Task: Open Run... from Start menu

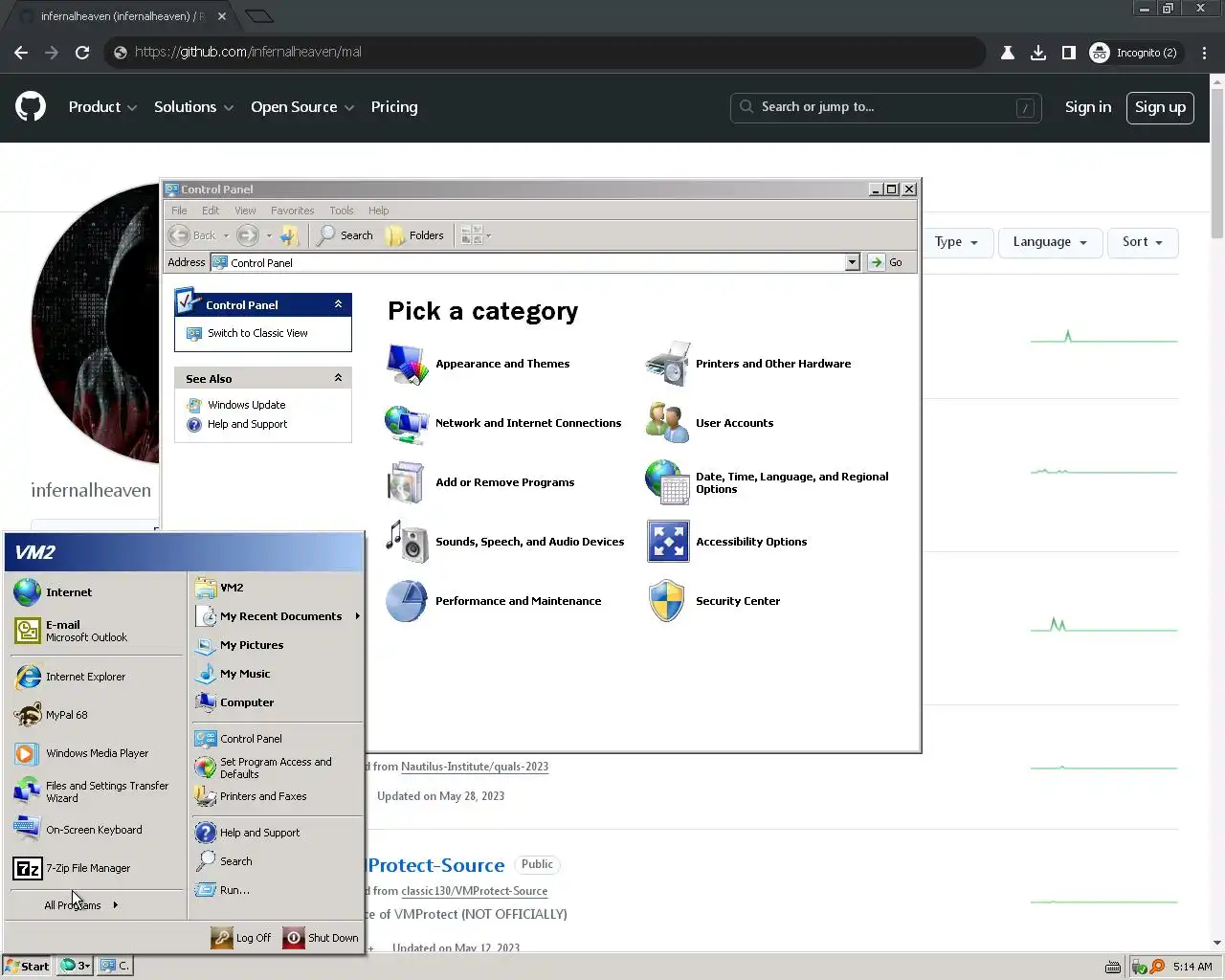Action: [x=278, y=890]
